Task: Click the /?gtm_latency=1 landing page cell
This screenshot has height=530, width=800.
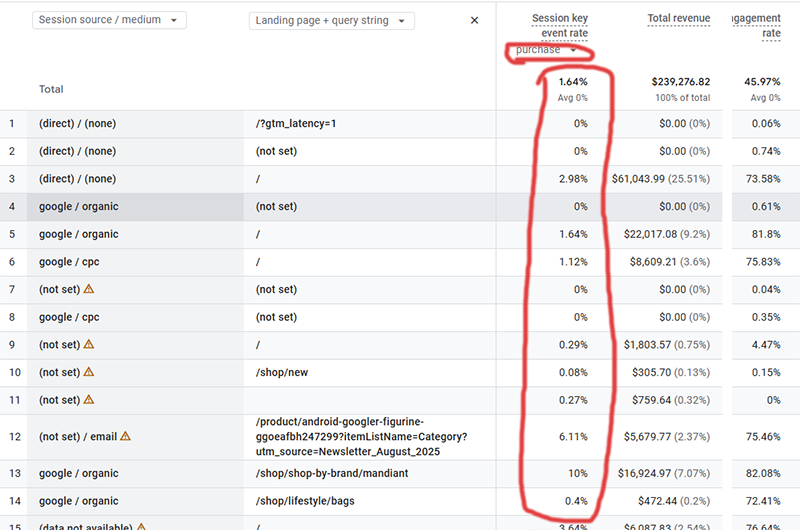Action: pos(296,123)
